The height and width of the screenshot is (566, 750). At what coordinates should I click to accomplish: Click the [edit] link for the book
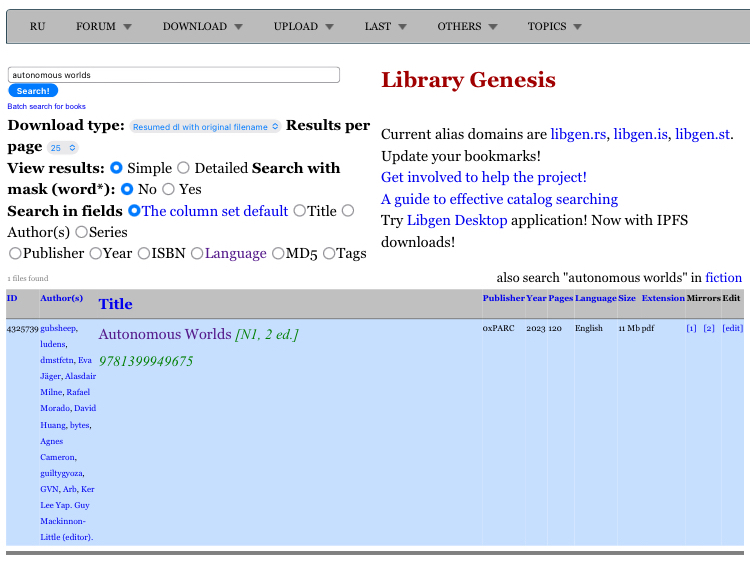tap(732, 328)
